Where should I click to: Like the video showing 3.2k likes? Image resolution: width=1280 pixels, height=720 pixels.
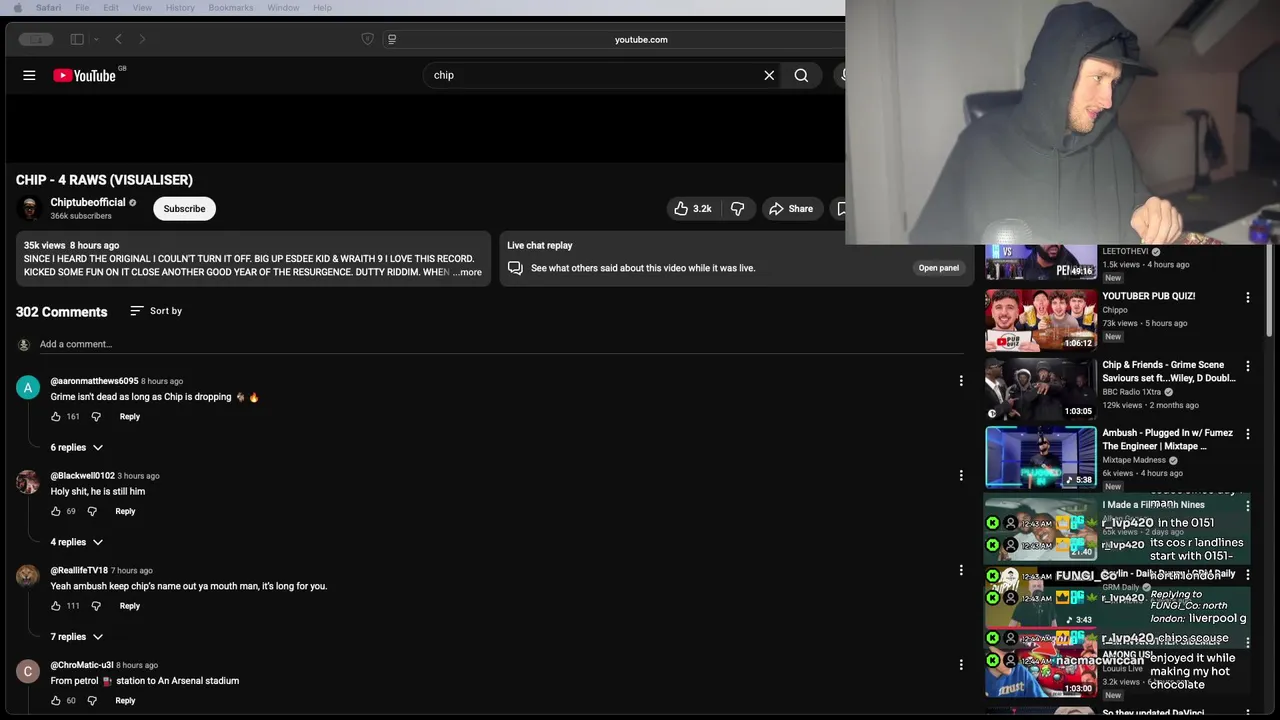point(692,209)
